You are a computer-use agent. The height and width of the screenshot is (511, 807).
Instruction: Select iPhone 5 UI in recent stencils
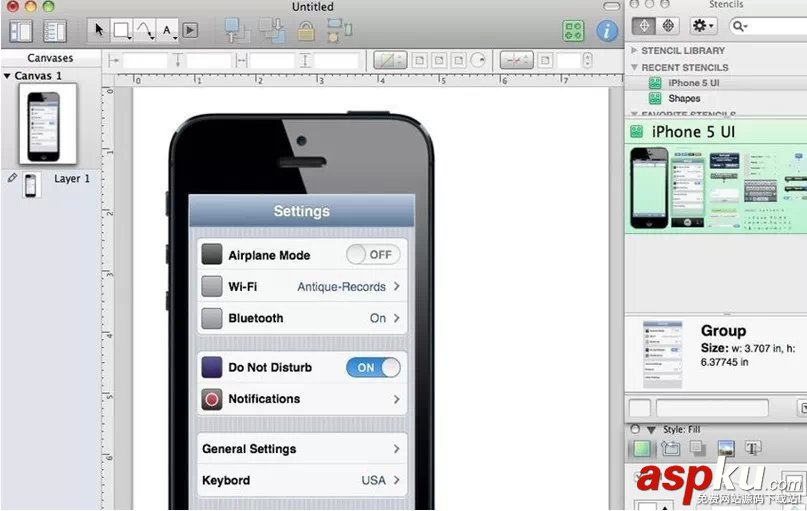[716, 83]
